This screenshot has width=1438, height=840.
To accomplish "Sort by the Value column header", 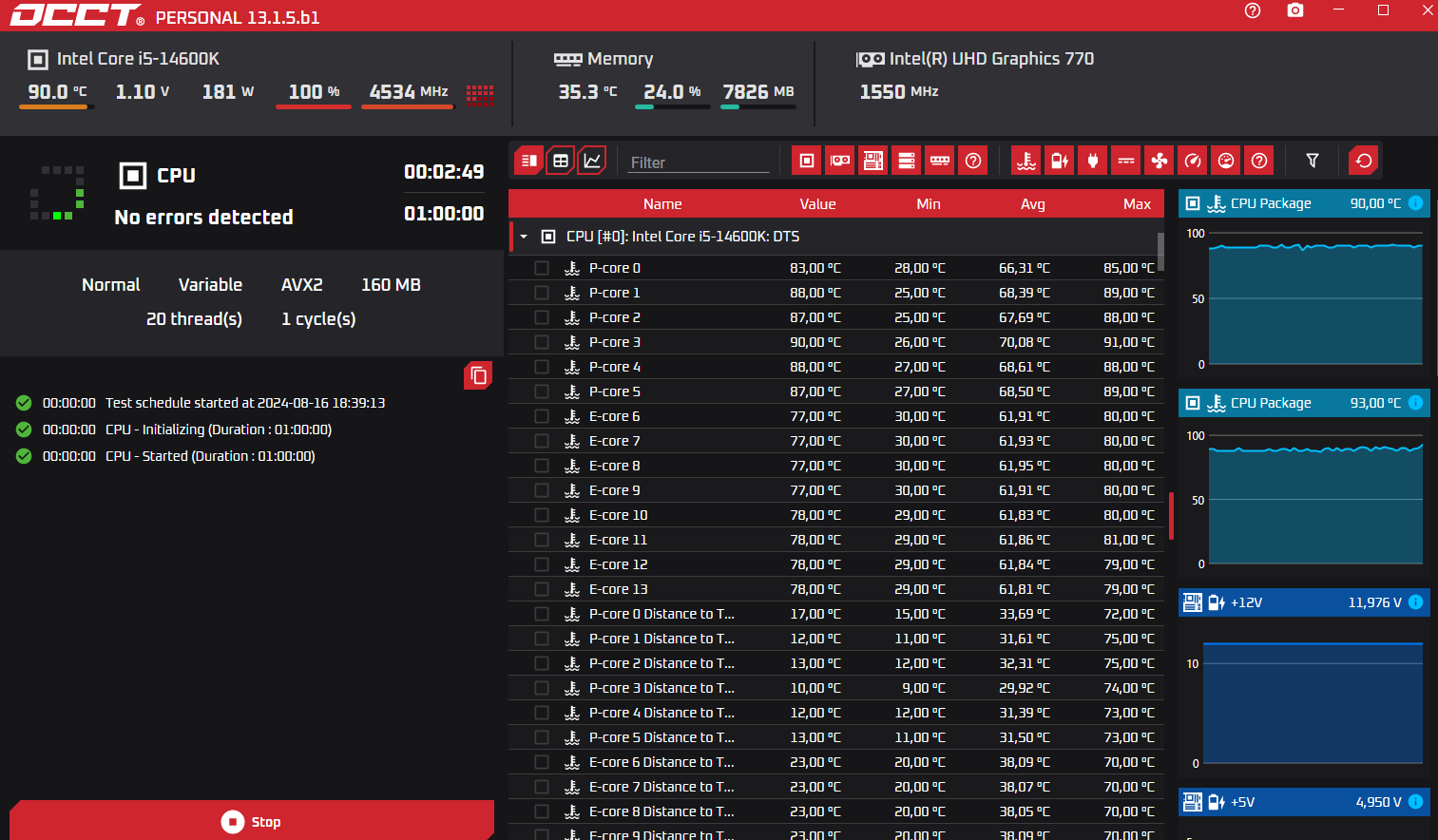I will (817, 204).
